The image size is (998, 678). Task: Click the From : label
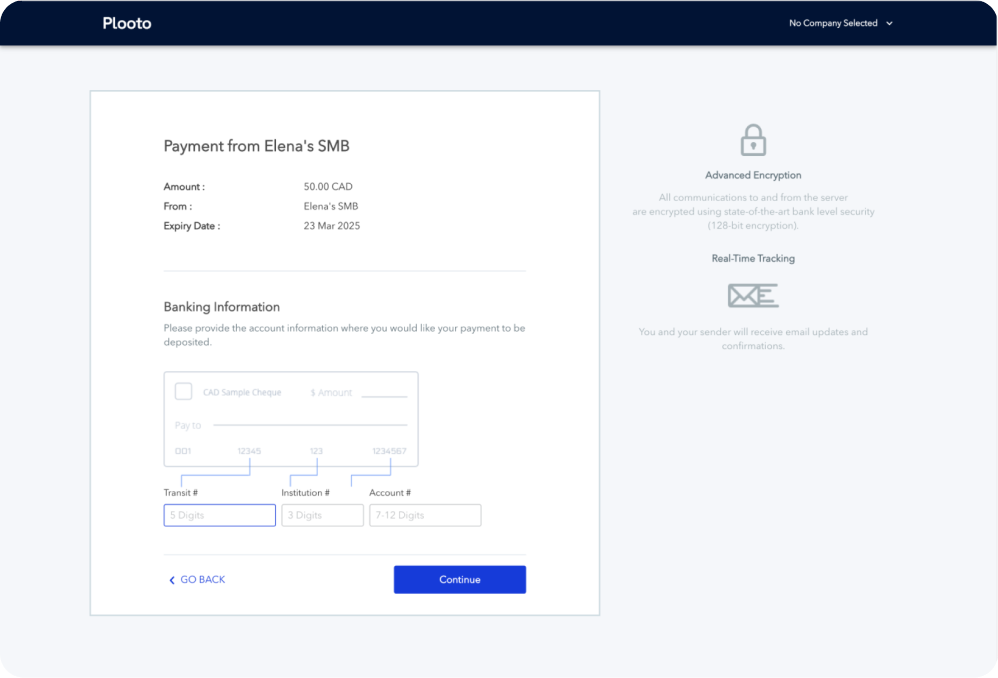pyautogui.click(x=178, y=206)
